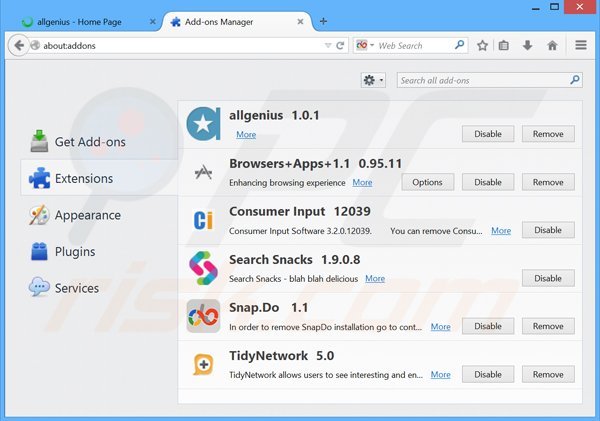
Task: Click the Get Add-ons download icon
Action: (39, 141)
